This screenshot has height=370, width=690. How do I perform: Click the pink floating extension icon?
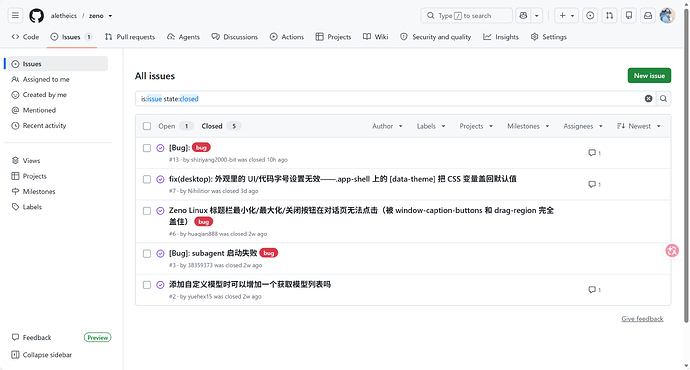tap(672, 250)
